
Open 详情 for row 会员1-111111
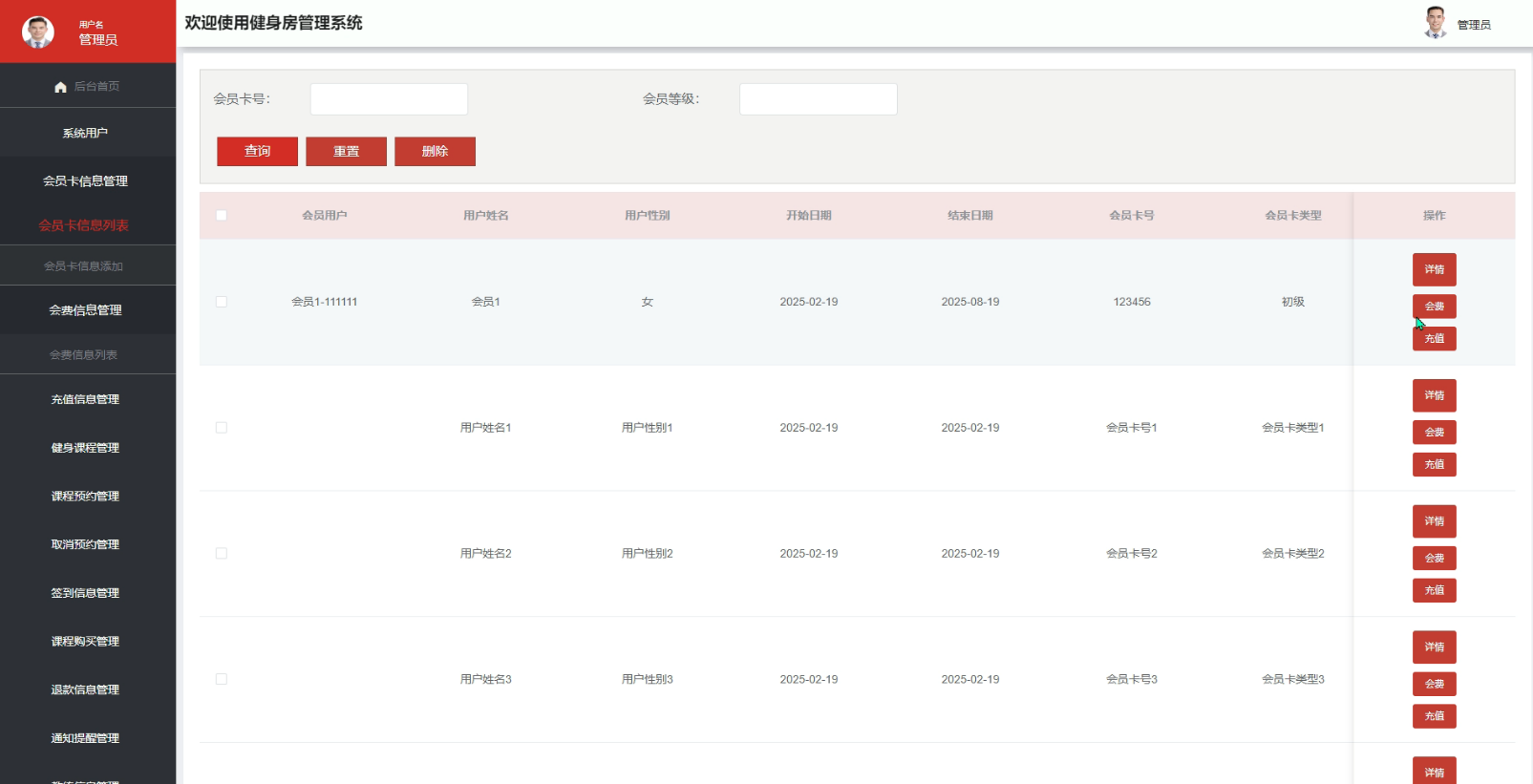1435,269
